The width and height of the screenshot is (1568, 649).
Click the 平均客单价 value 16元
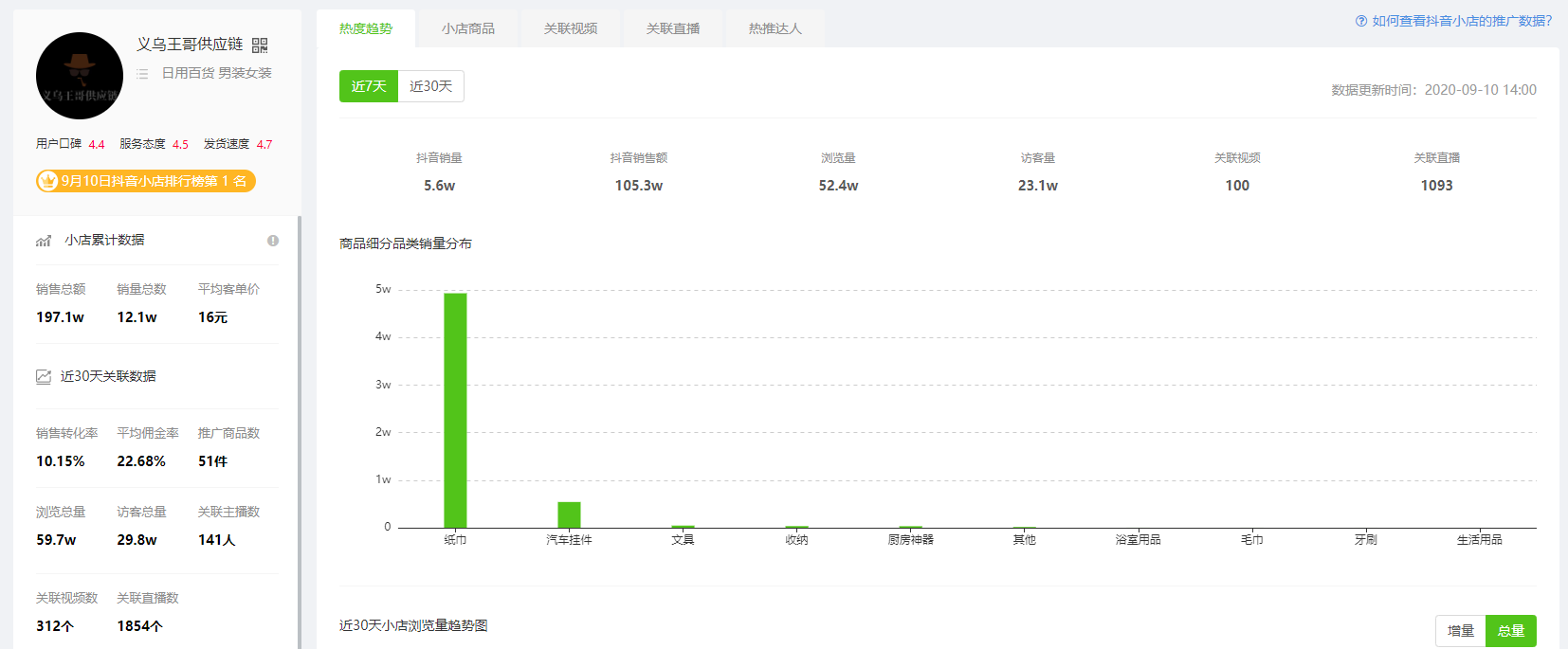pos(212,317)
